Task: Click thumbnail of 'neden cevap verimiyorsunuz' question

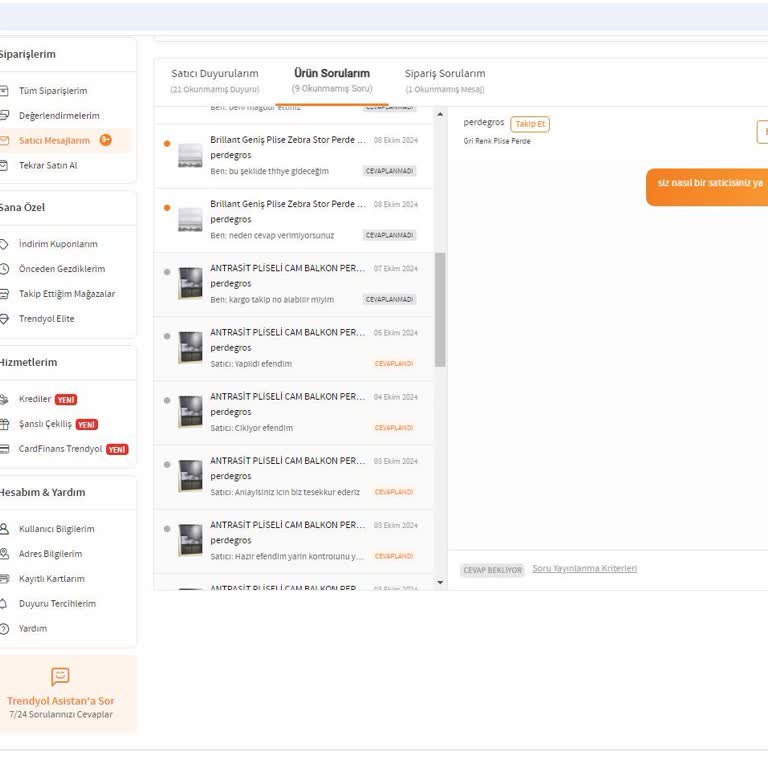Action: (190, 219)
